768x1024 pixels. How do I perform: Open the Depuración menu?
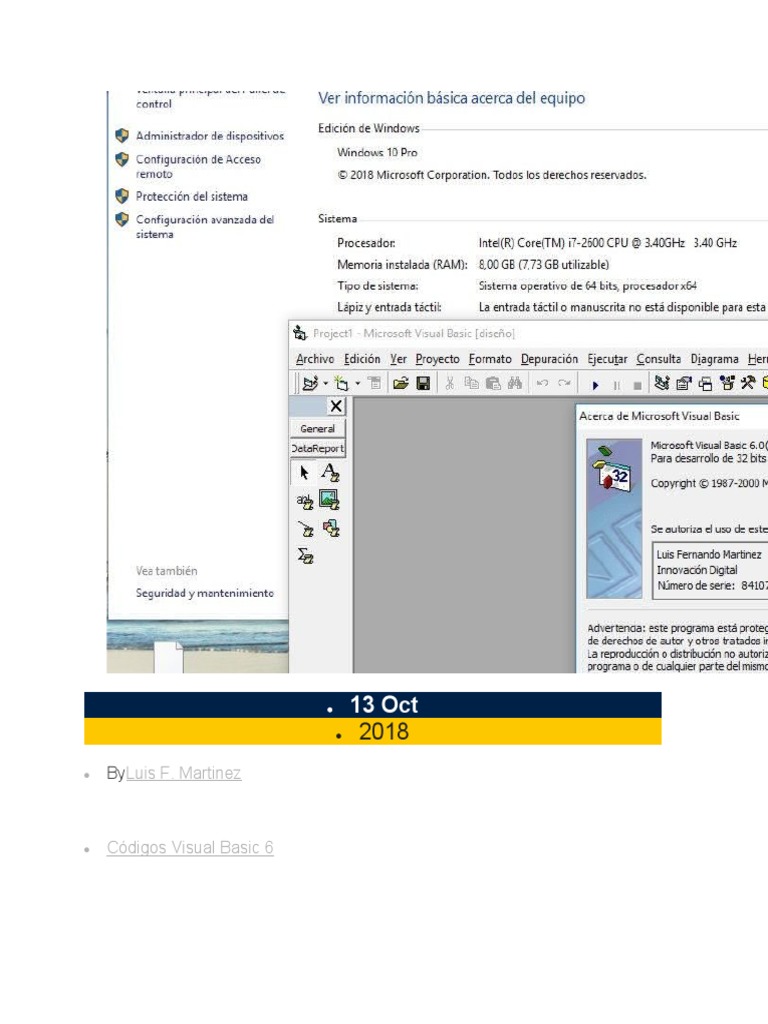[x=549, y=359]
